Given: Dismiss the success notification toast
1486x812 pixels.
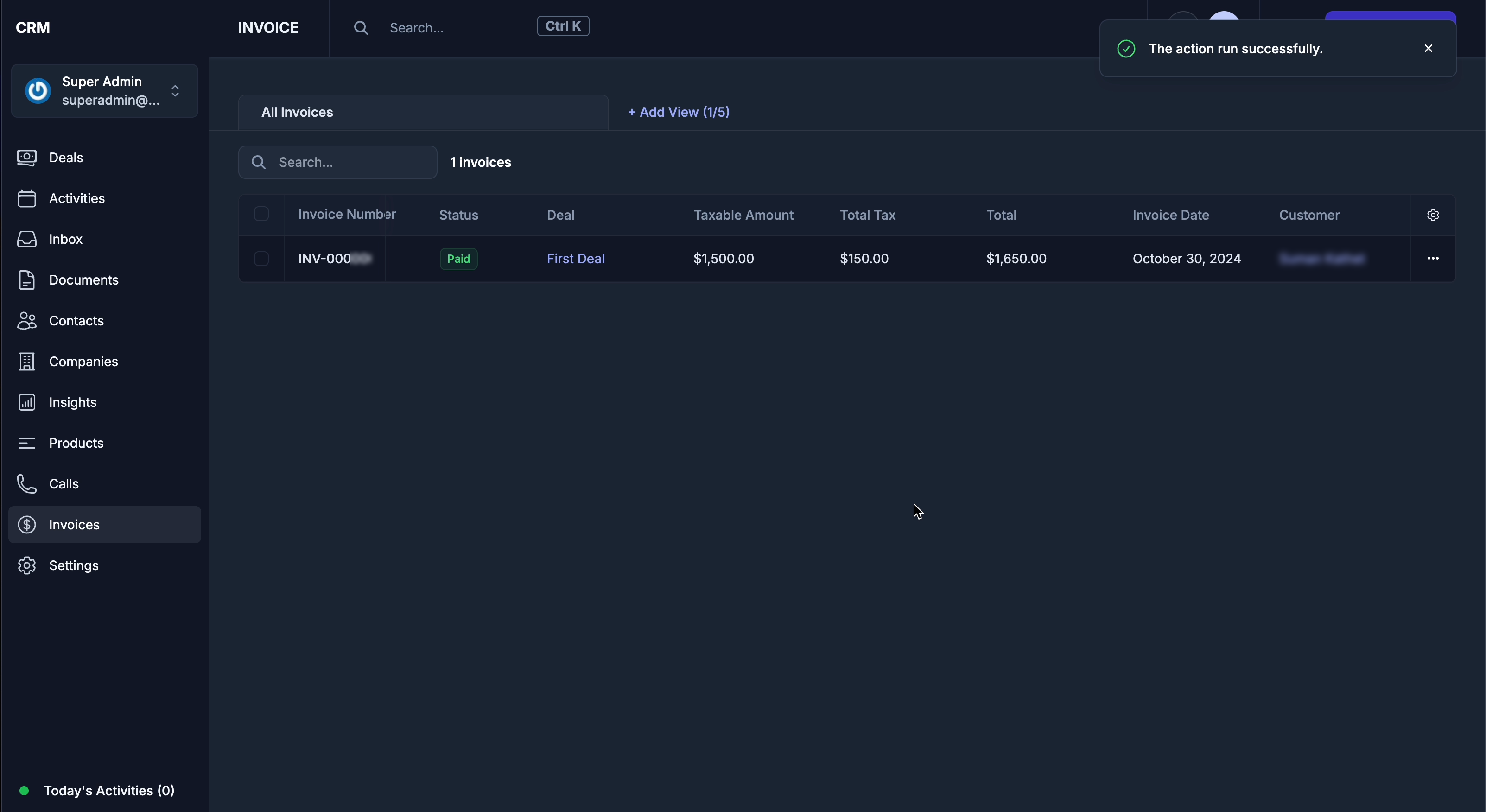Looking at the screenshot, I should pyautogui.click(x=1429, y=49).
